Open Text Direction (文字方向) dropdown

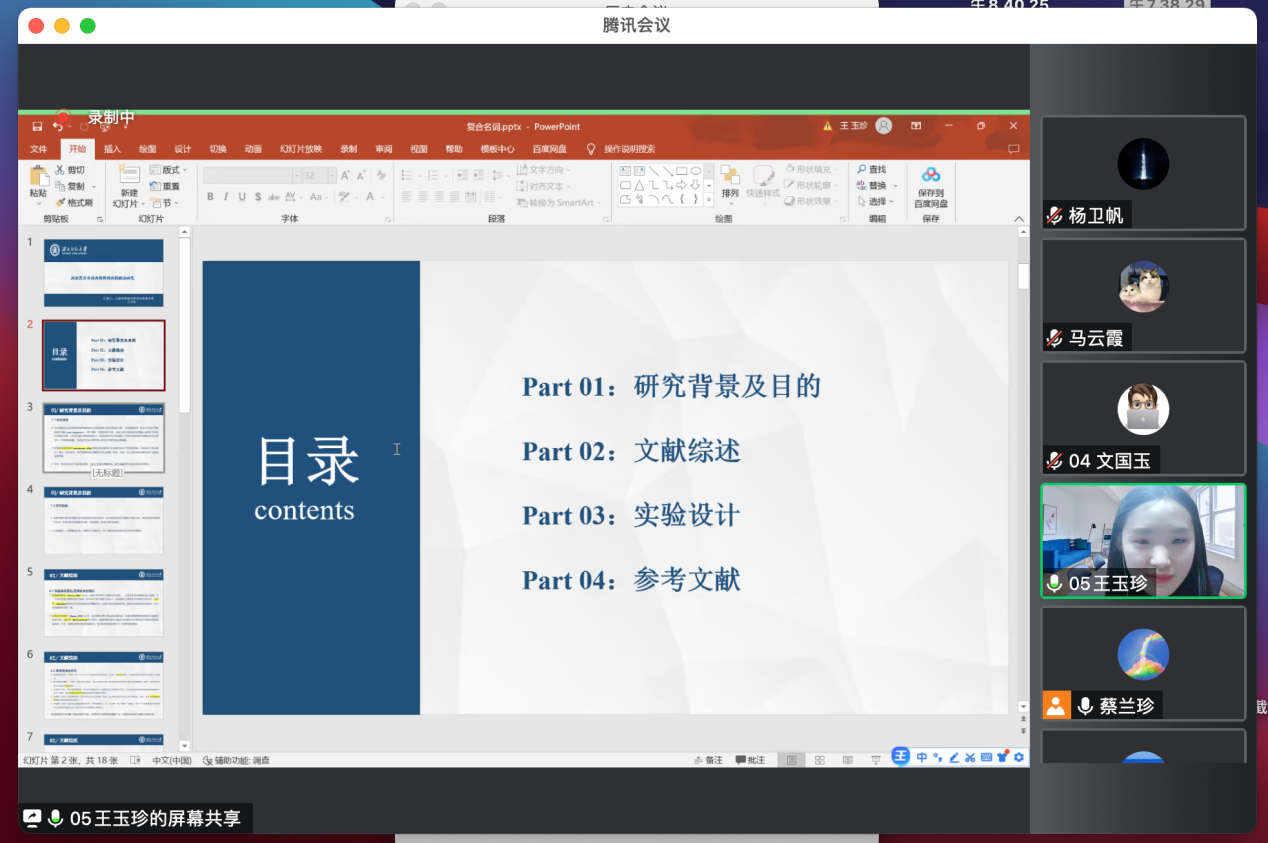[545, 170]
